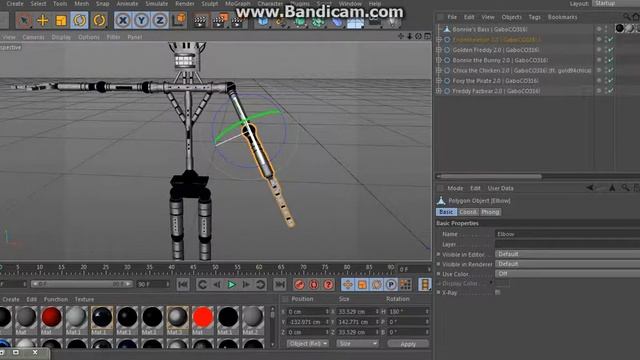Viewport: 640px width, 360px height.
Task: Add a Cube primitive object
Action: (263, 22)
